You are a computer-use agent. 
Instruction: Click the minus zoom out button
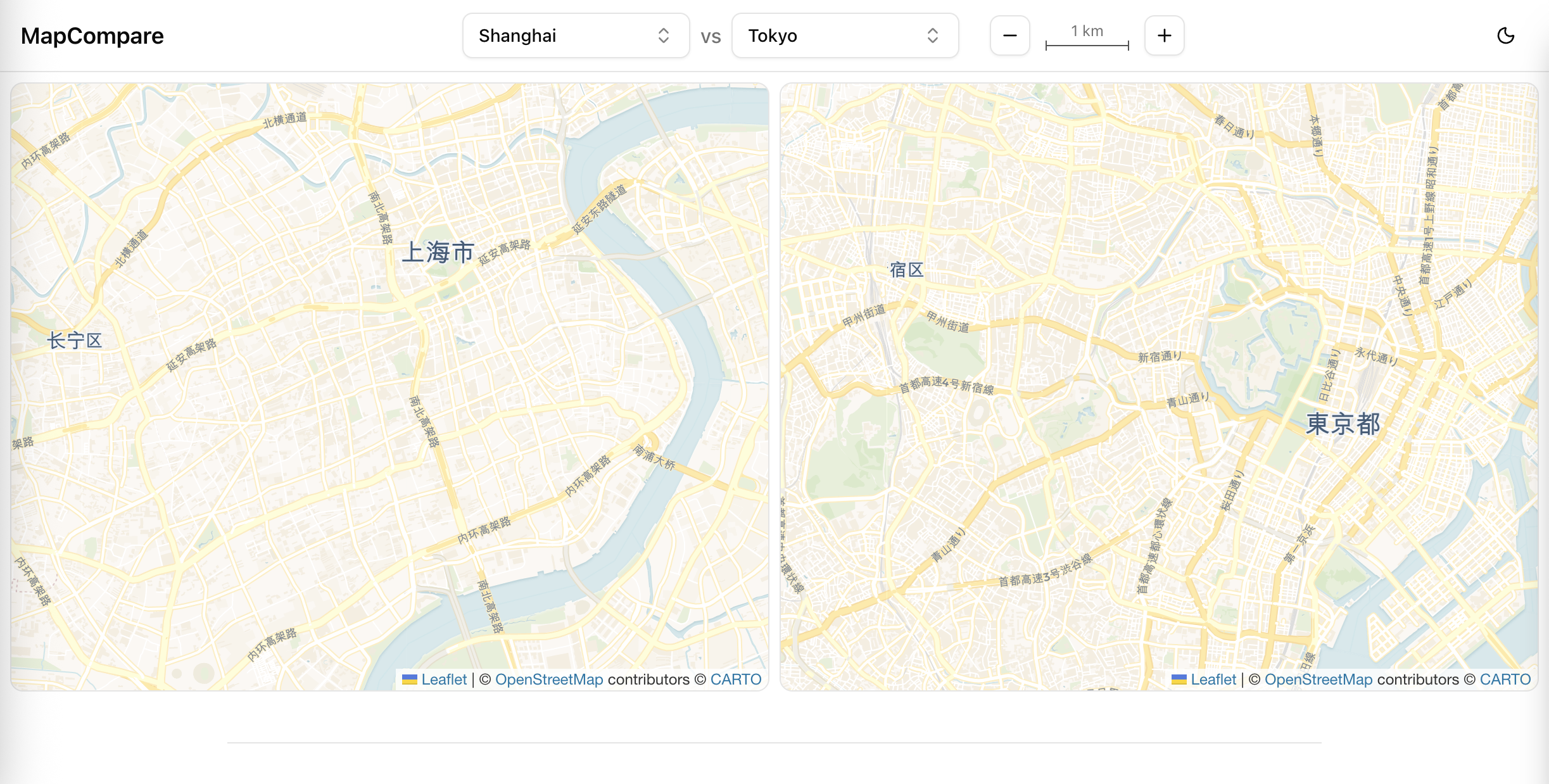[1010, 35]
